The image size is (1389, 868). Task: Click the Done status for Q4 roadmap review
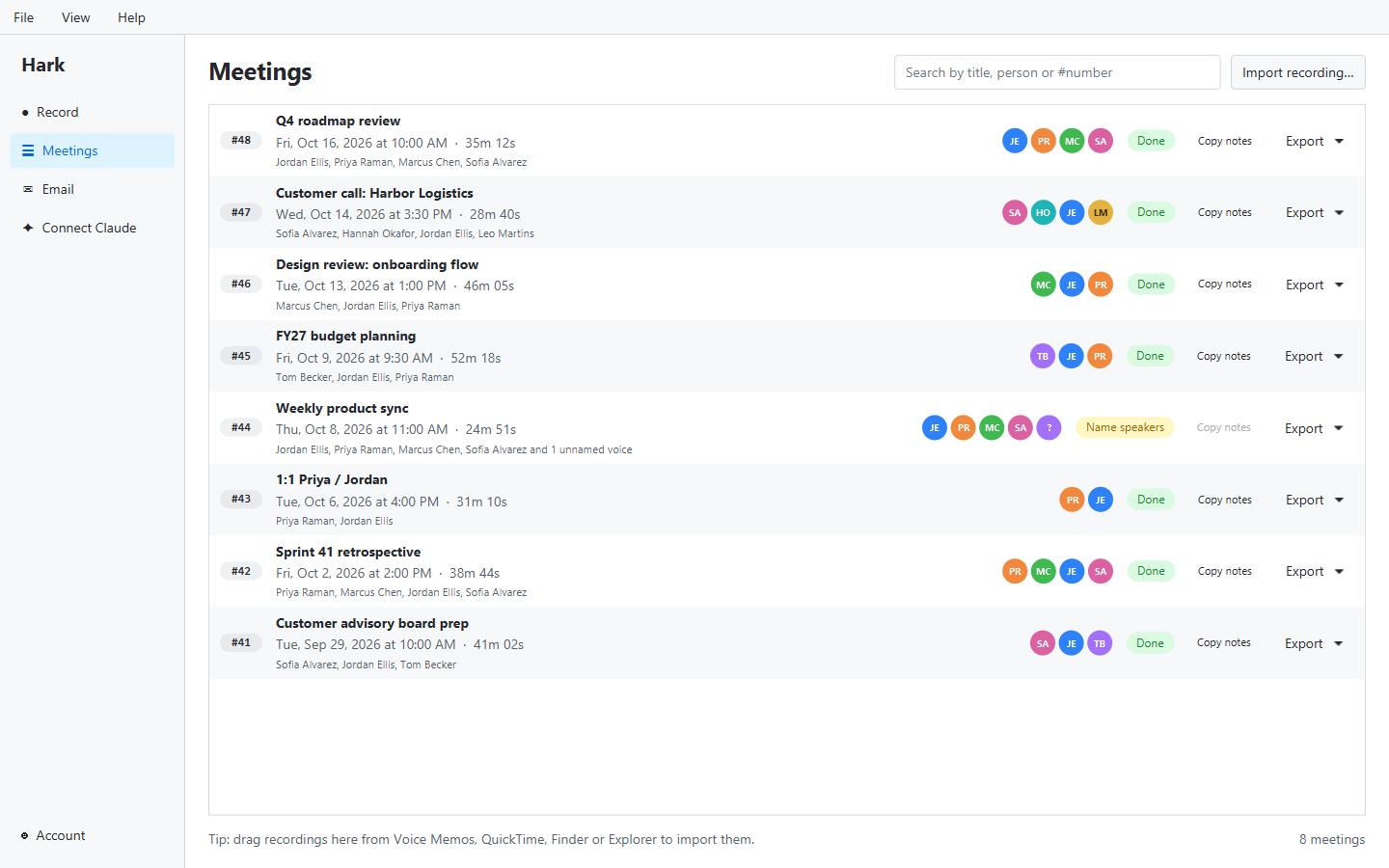click(1151, 141)
